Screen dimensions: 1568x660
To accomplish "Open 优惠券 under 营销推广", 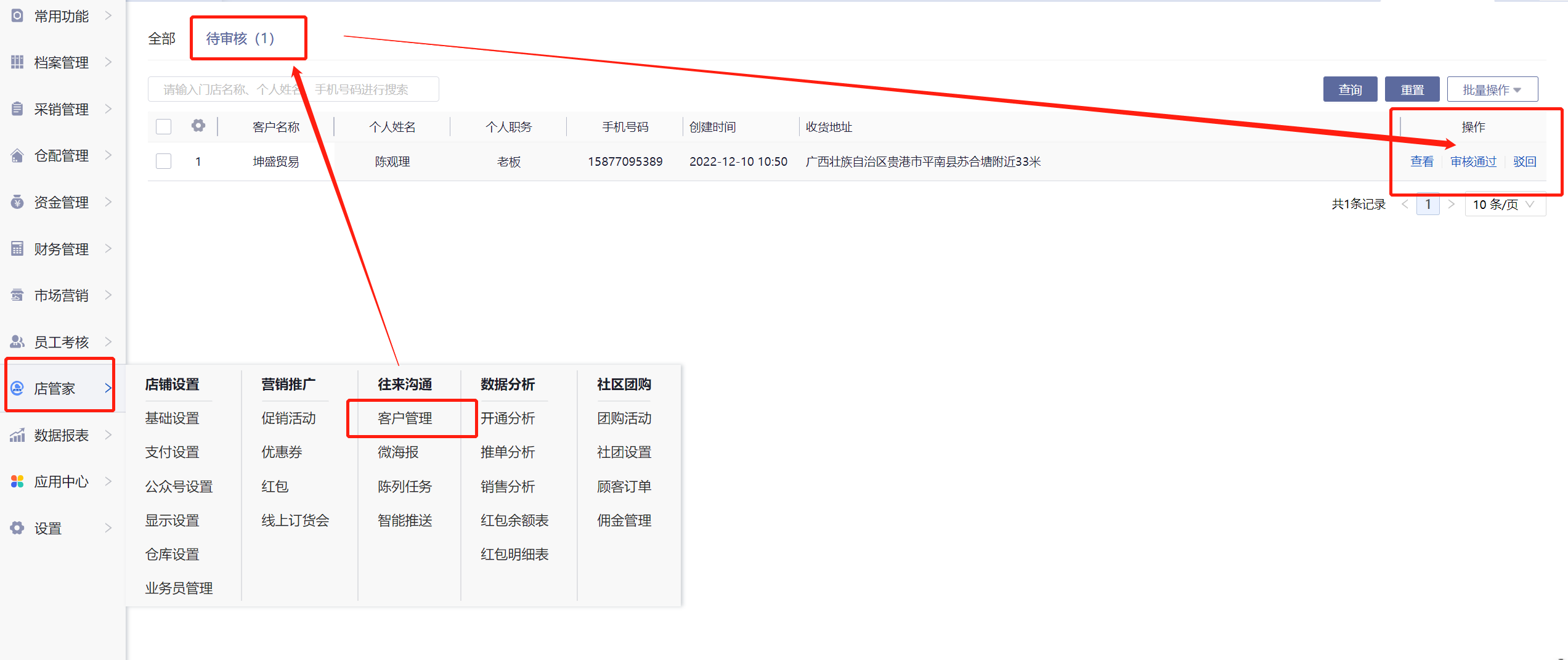I will pos(282,452).
